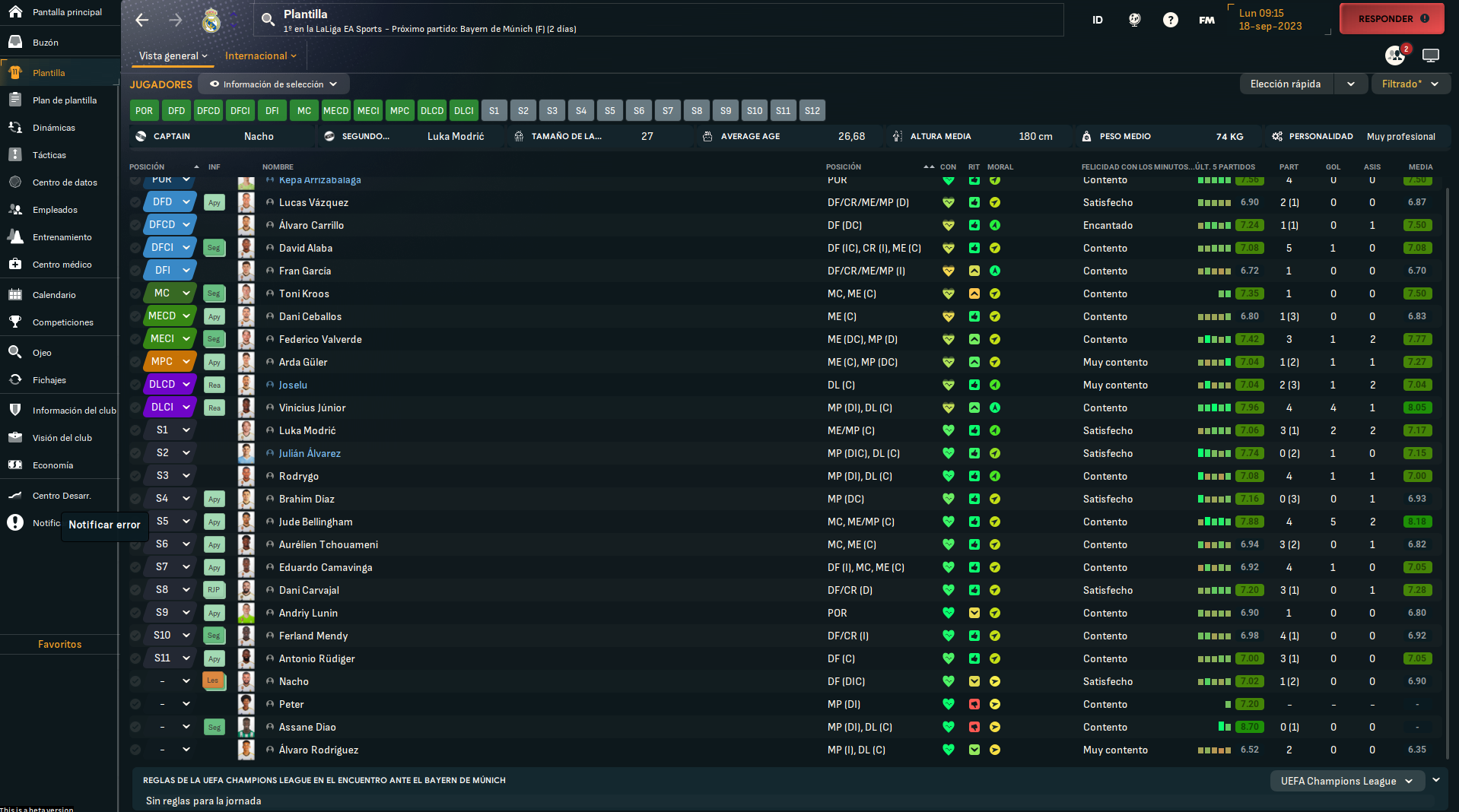Open the Filtrado dropdown
This screenshot has height=812, width=1459.
pyautogui.click(x=1410, y=84)
